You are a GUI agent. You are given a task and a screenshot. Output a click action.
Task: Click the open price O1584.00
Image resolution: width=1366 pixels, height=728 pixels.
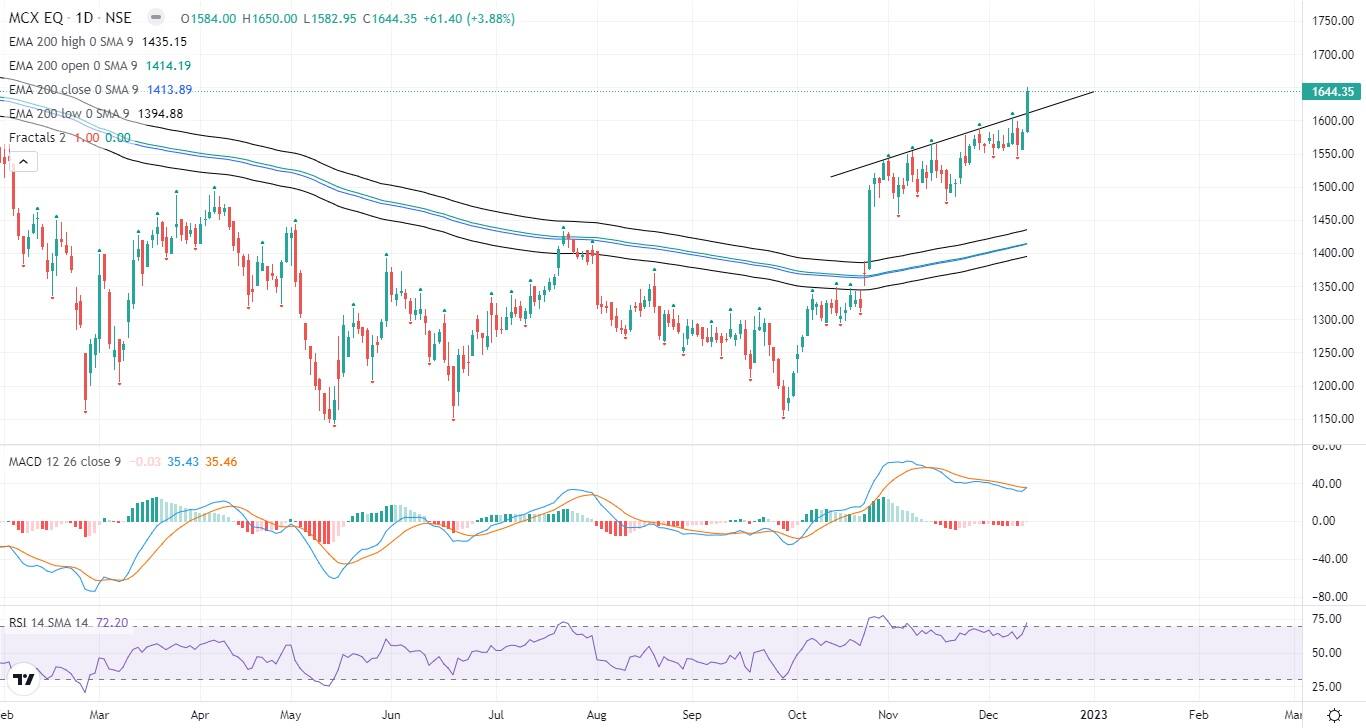click(209, 18)
